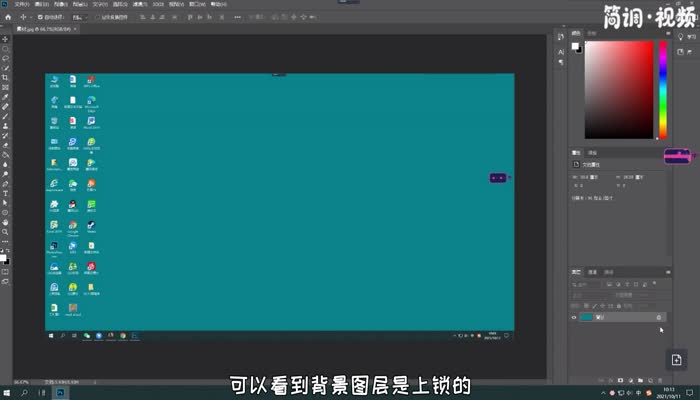
Task: Toggle lock image pixels brush icon
Action: 594,306
